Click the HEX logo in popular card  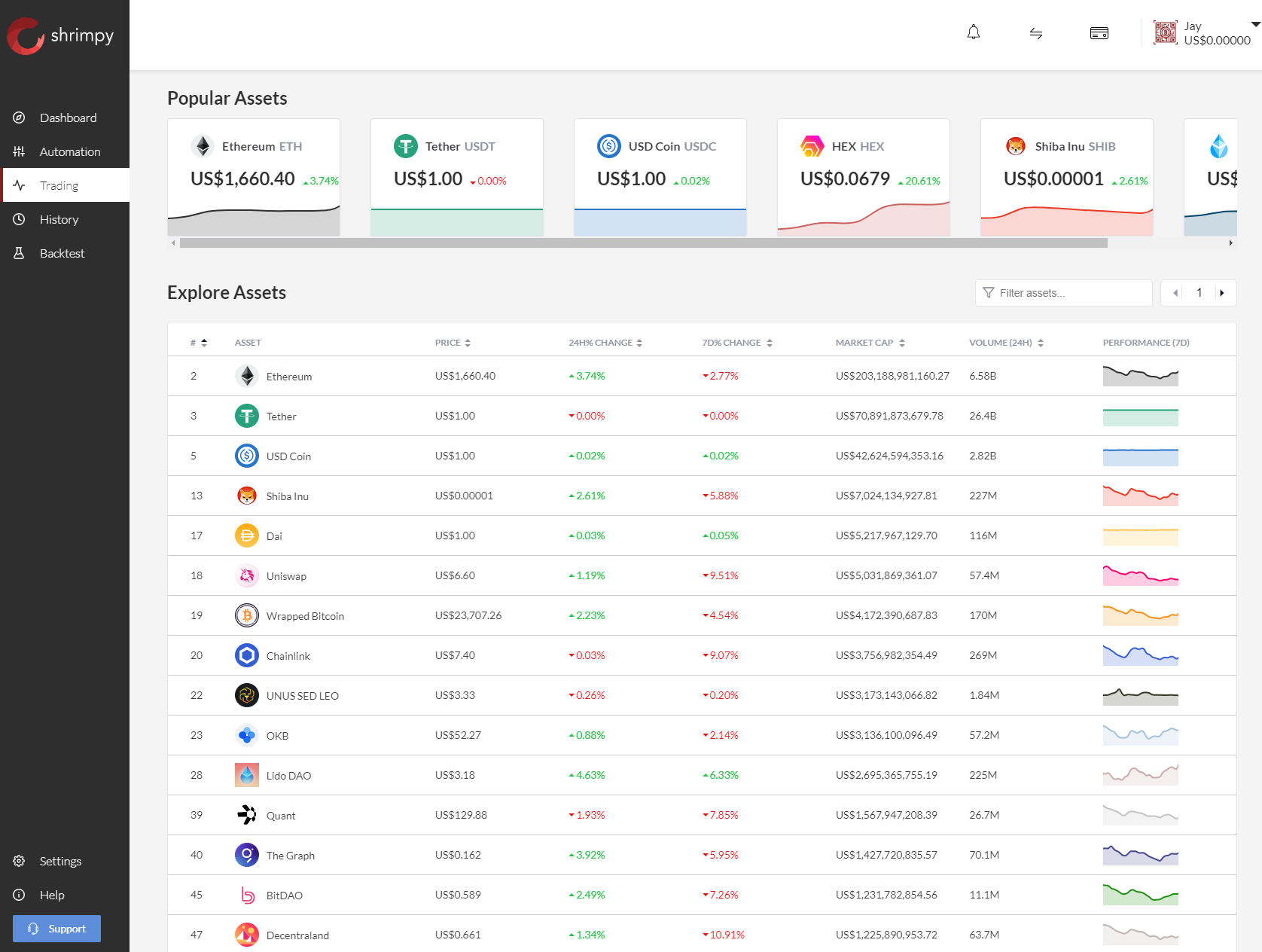point(812,146)
